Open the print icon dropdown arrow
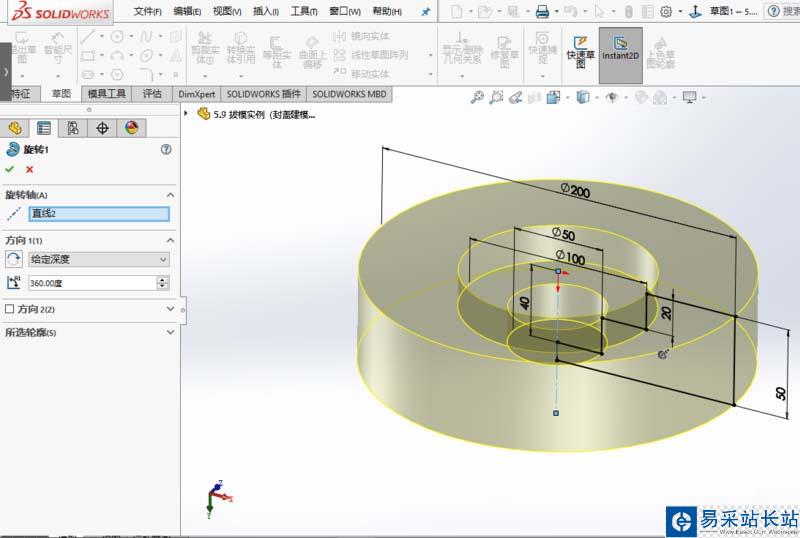800x538 pixels. click(x=556, y=11)
